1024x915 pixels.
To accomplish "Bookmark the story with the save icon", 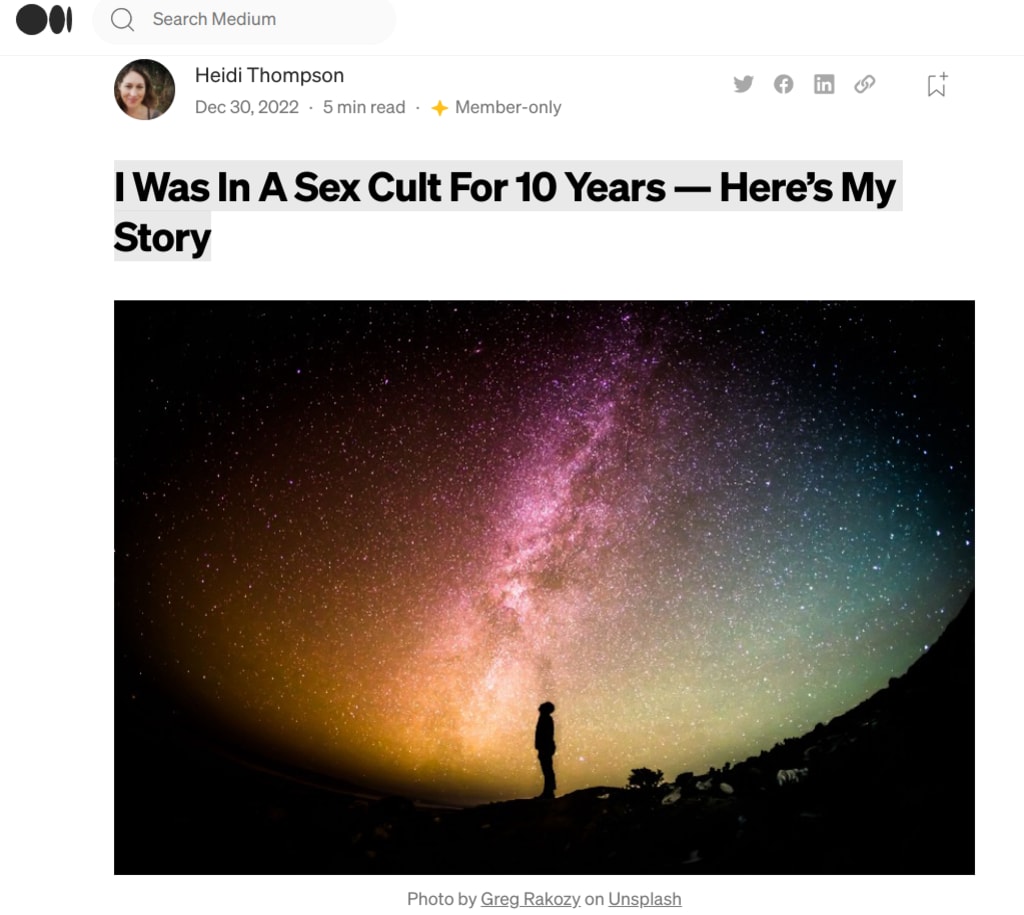I will (x=937, y=85).
